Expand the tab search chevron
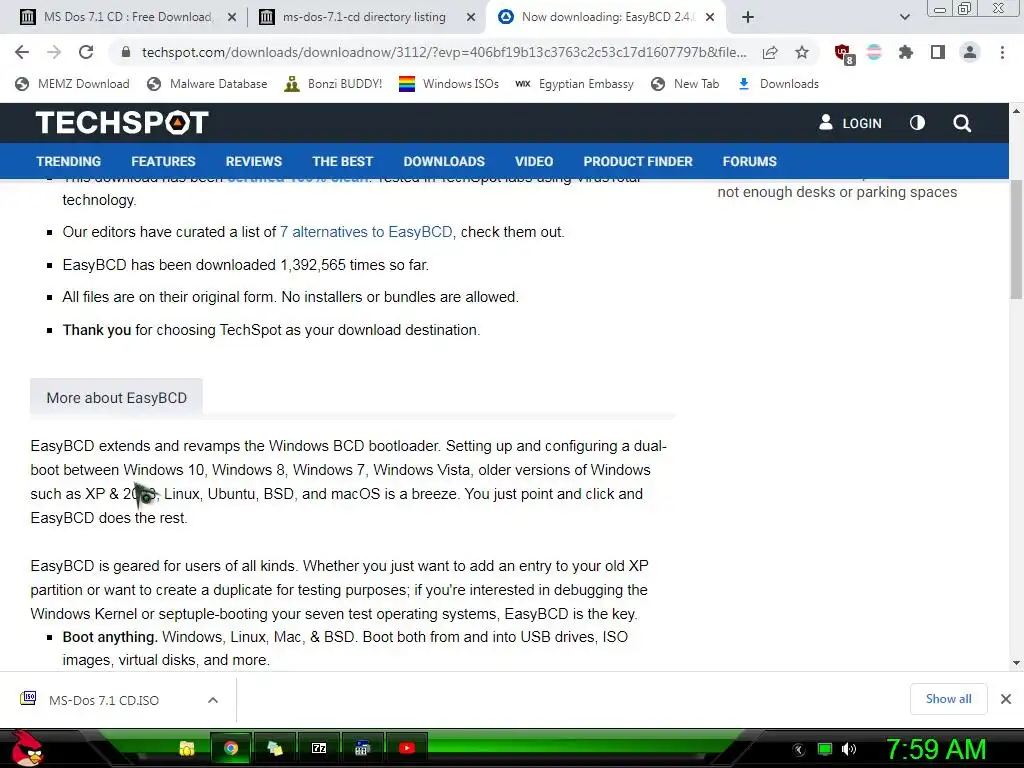 [904, 17]
